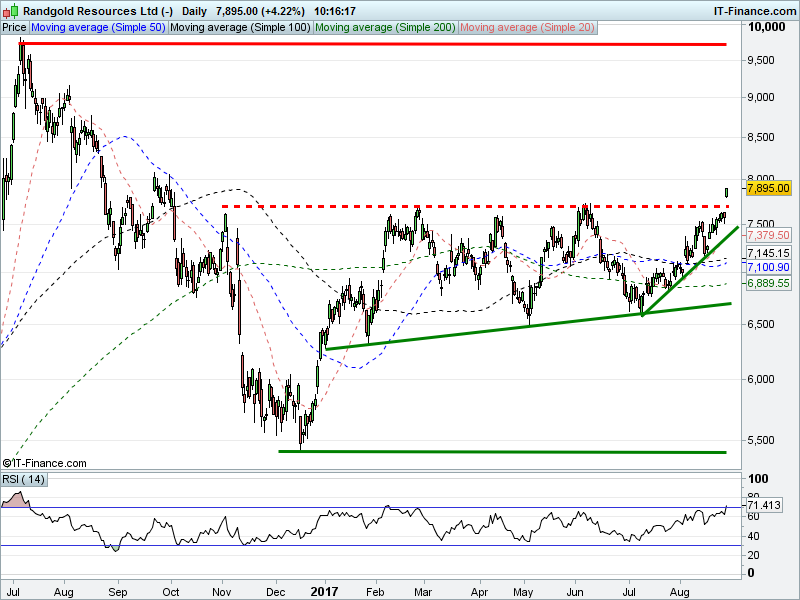Click the Jul label at the axis start
800x600 pixels.
coord(14,592)
